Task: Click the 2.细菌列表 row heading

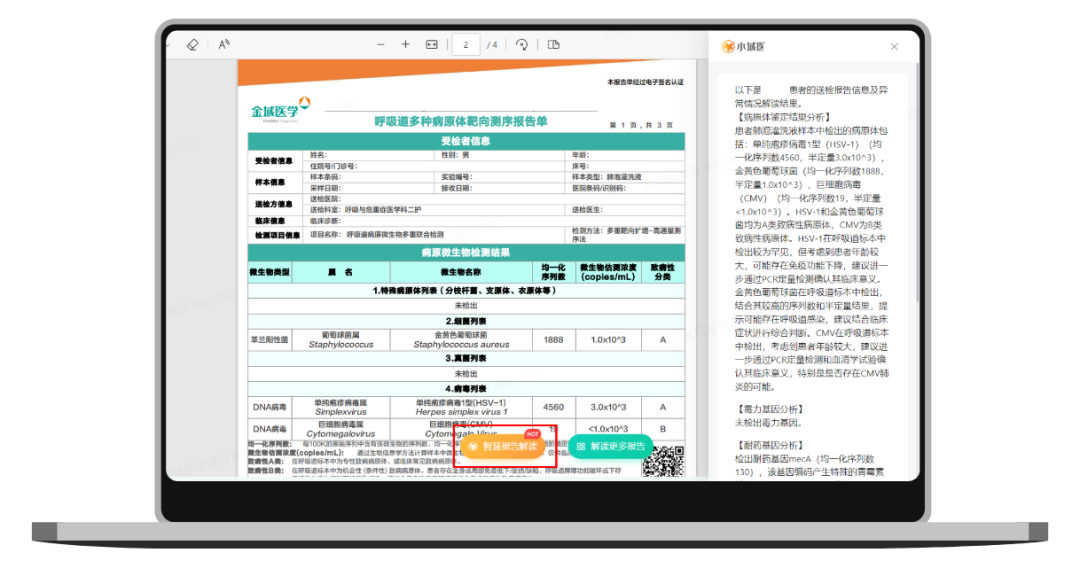Action: (466, 322)
